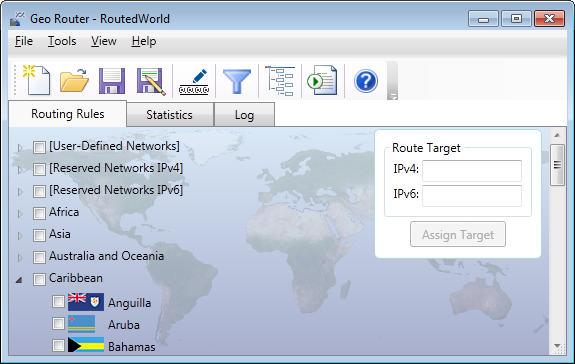Expand the Asia tree node
Screen dimensions: 575x364
coord(20,236)
